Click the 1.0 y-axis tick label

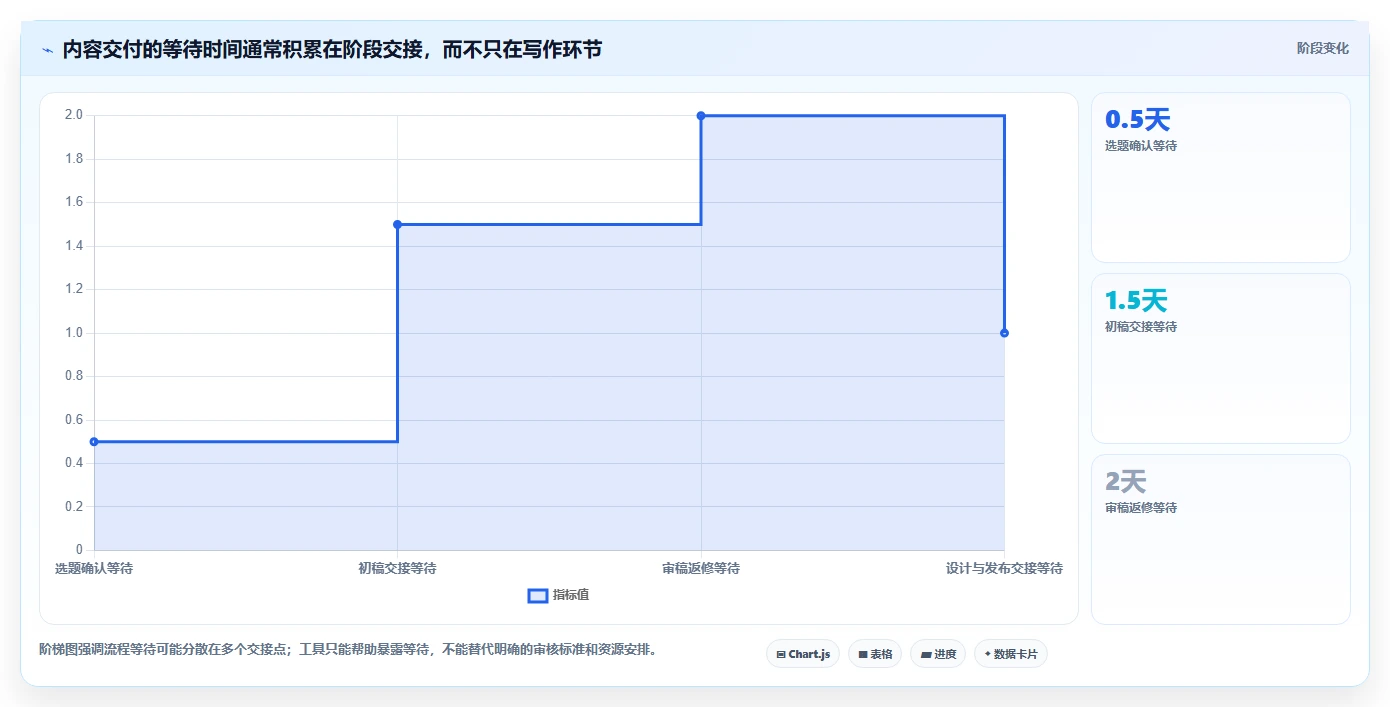(74, 333)
